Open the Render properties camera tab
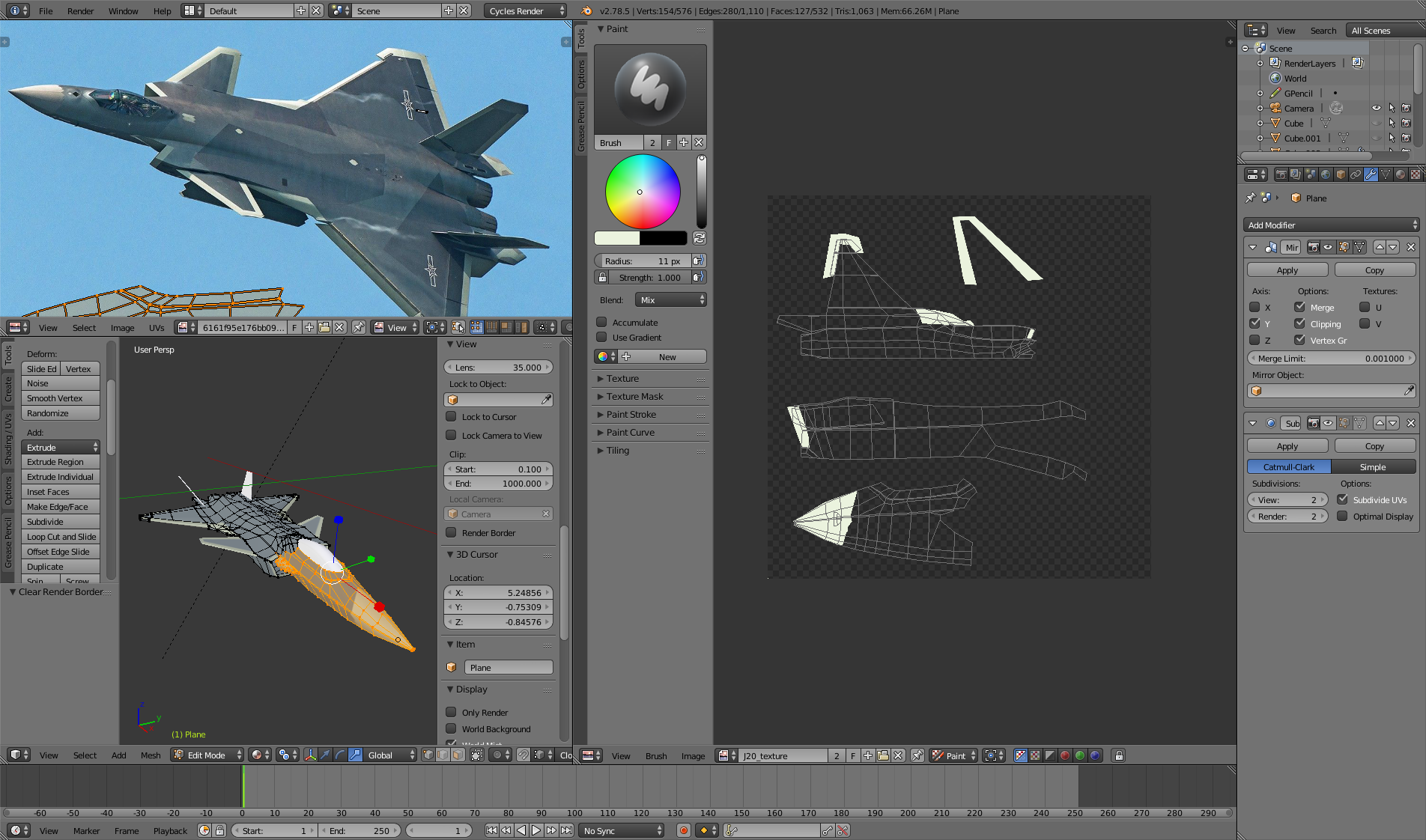Screen dimensions: 1426x840 click(x=1281, y=174)
